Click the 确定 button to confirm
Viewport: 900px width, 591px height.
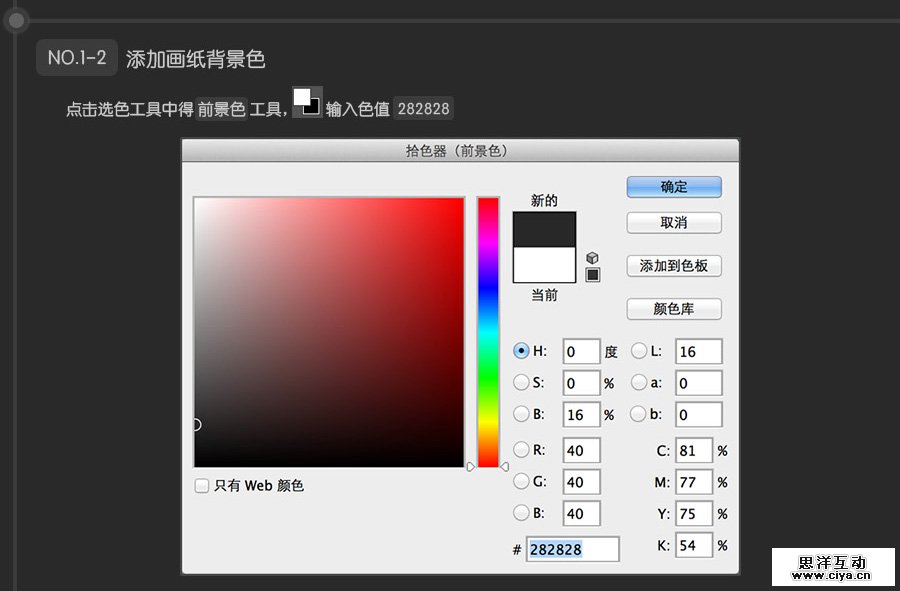(673, 187)
